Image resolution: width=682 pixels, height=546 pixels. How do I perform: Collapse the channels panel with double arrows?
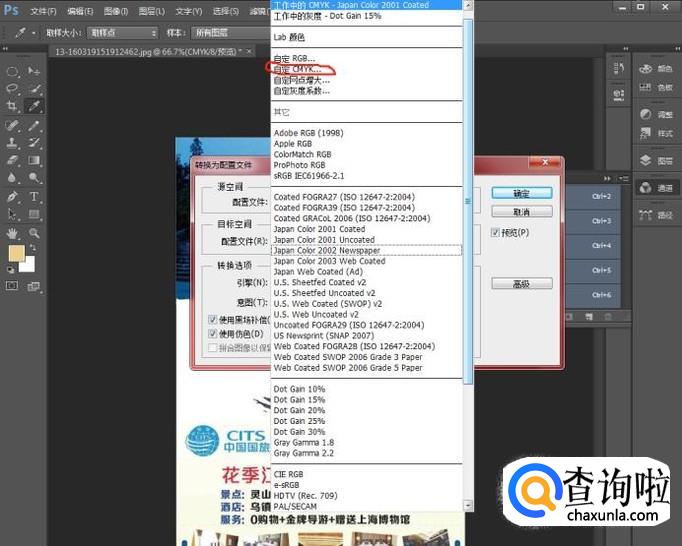pos(607,178)
